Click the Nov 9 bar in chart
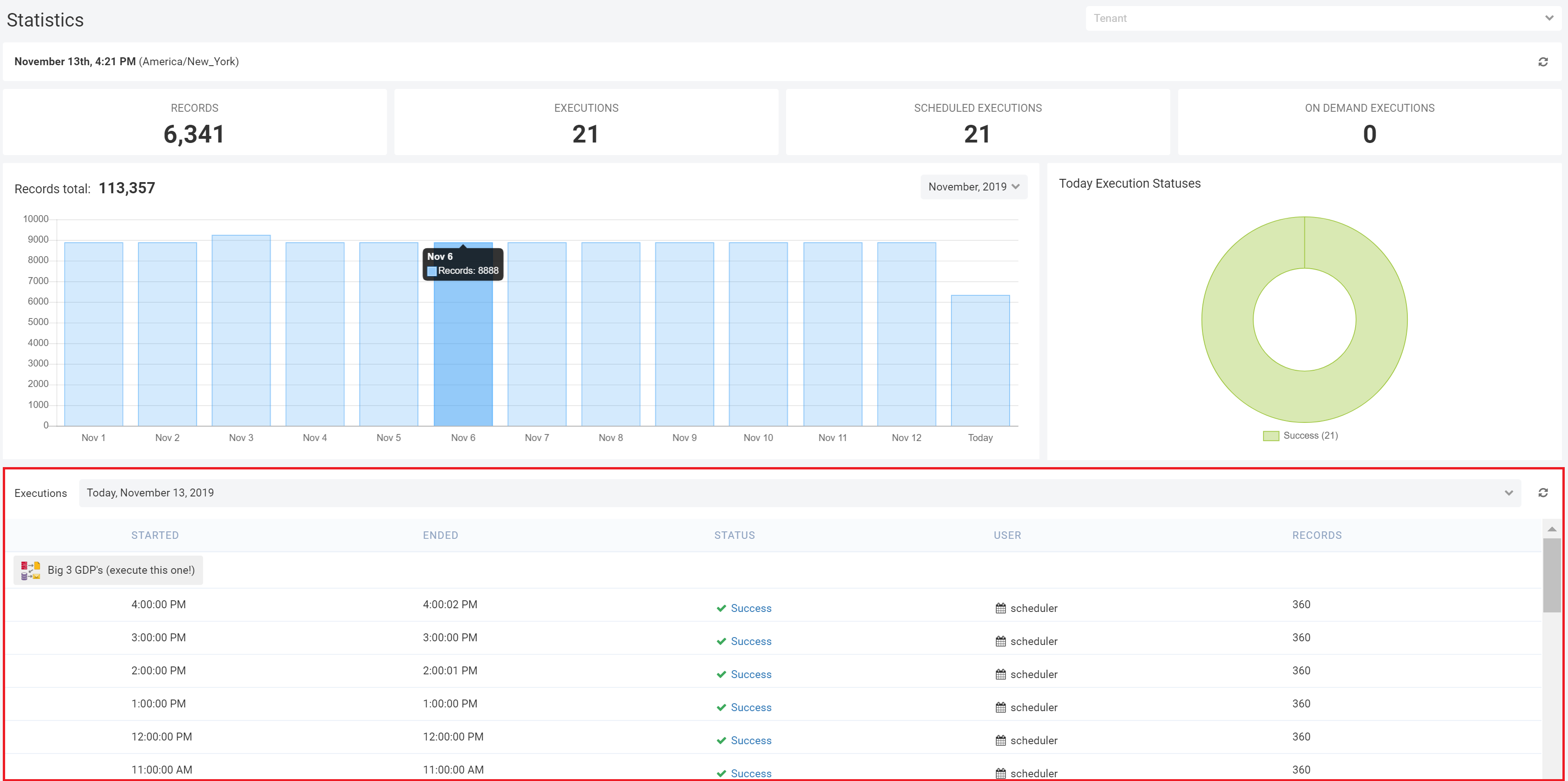Viewport: 1568px width, 781px height. pos(684,334)
